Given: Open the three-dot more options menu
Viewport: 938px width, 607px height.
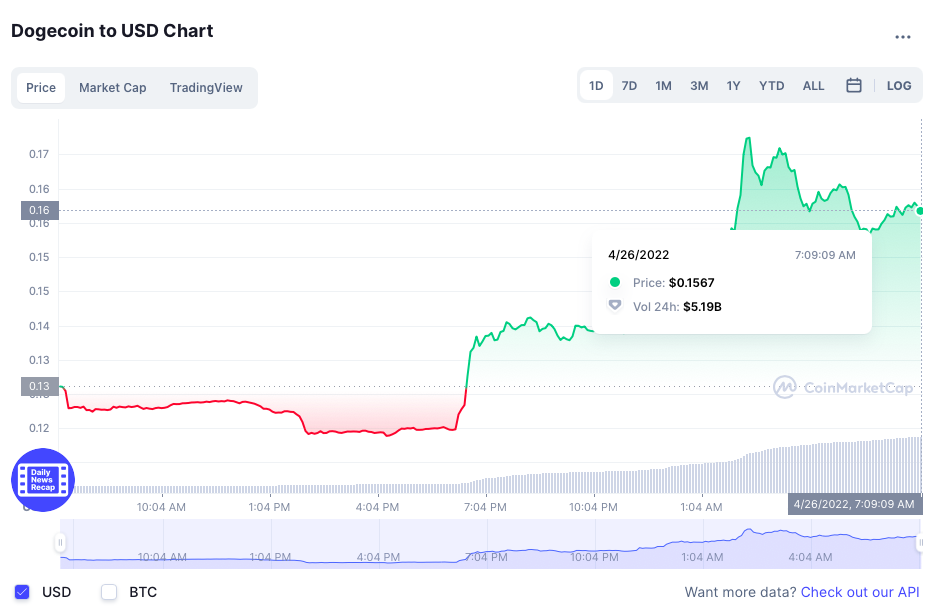Looking at the screenshot, I should click(x=902, y=37).
